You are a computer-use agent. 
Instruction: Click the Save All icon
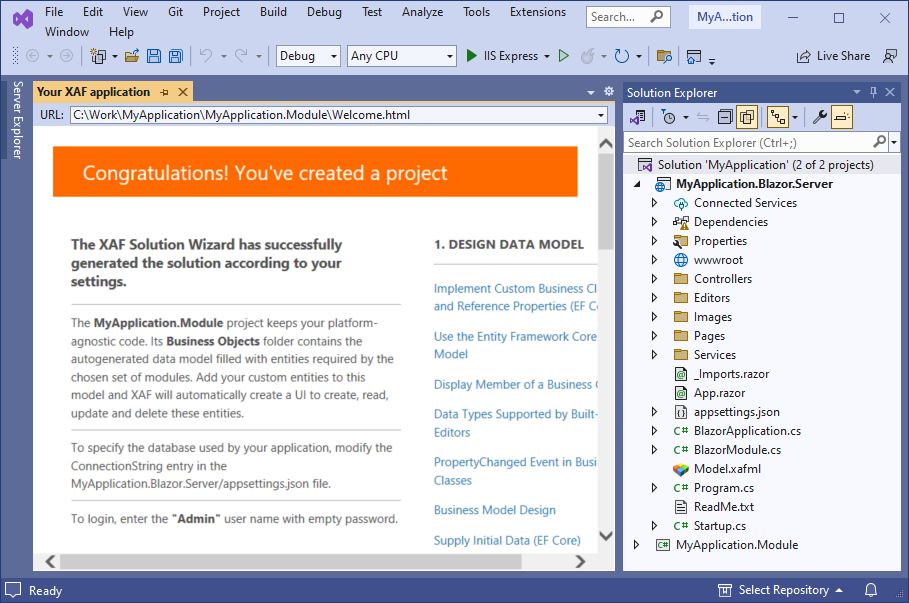[x=176, y=56]
